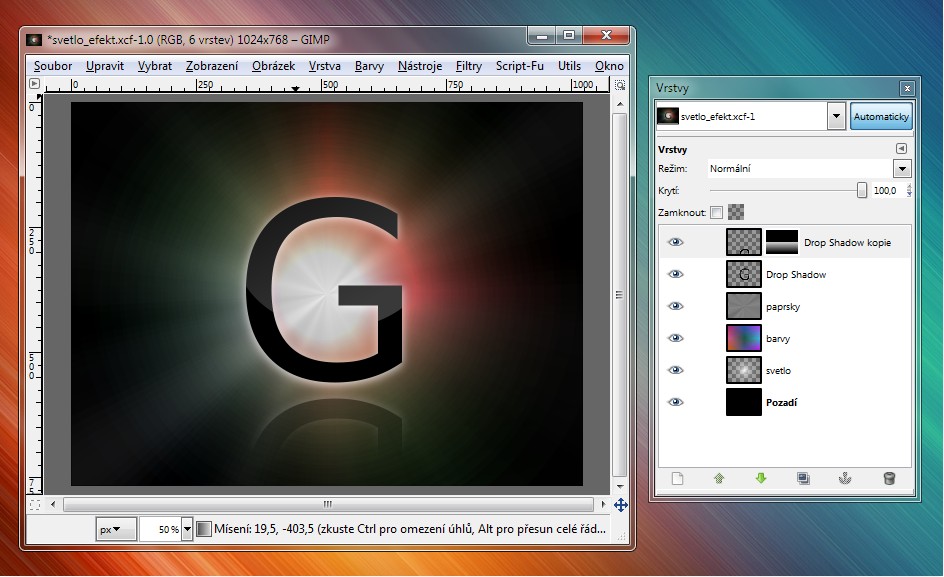Open the Script-Fu menu

(x=520, y=66)
